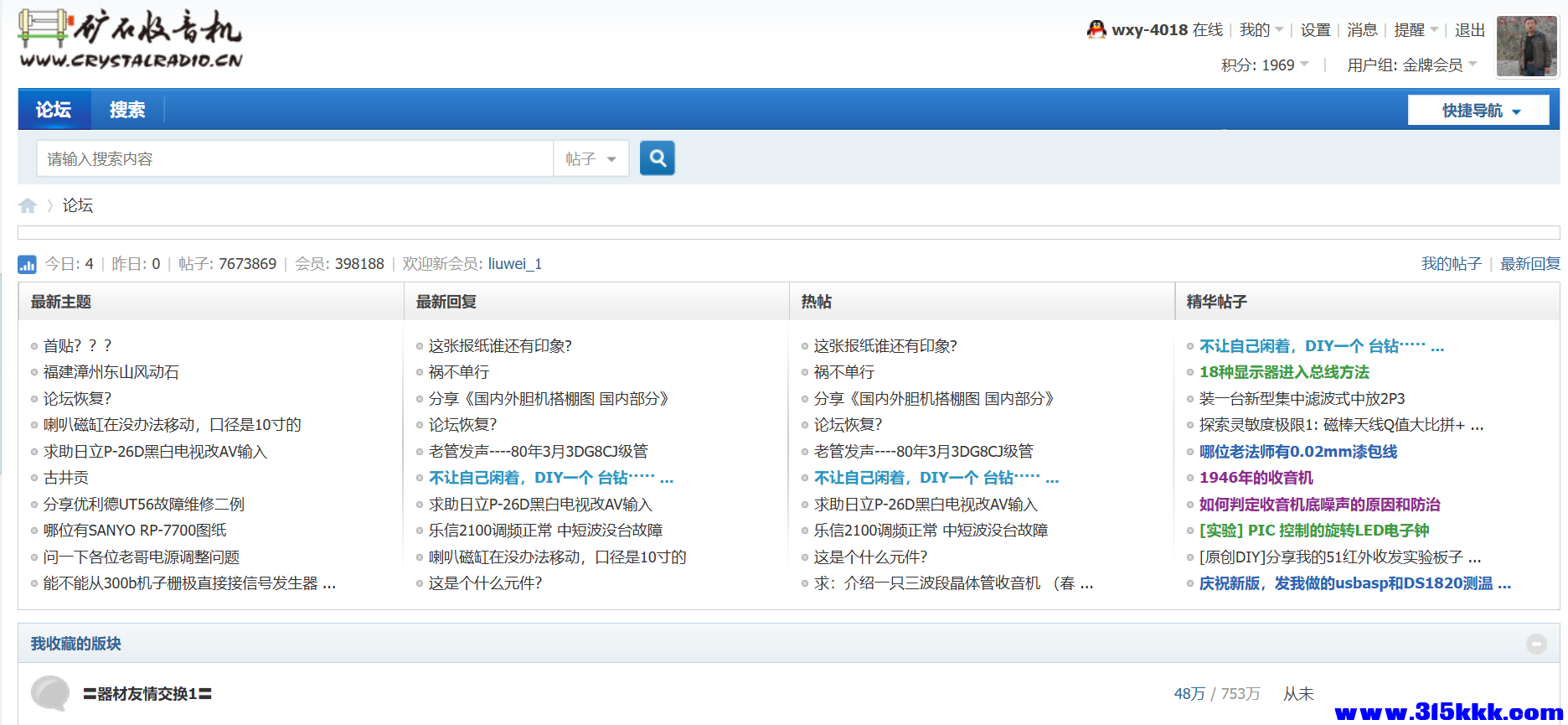
Task: Open the 我的 dropdown menu
Action: [x=1261, y=29]
